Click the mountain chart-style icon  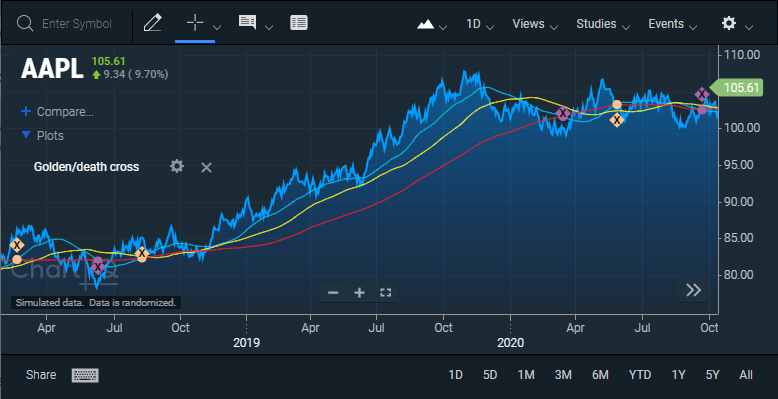tap(425, 24)
